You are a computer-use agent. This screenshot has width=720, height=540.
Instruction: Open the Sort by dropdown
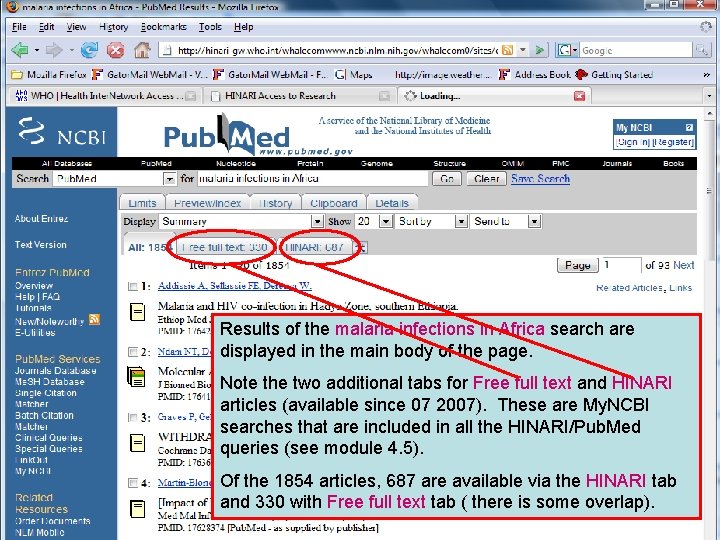[x=461, y=222]
